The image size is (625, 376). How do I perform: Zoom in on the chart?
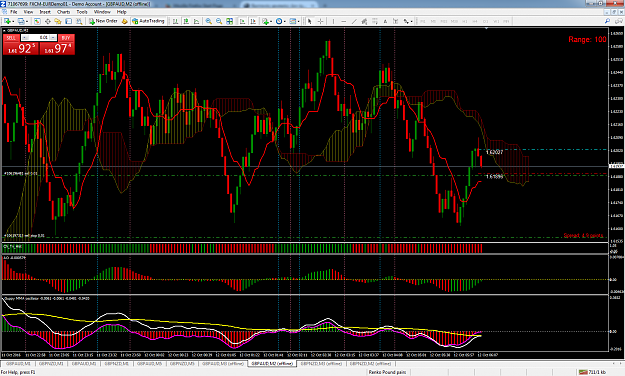208,21
